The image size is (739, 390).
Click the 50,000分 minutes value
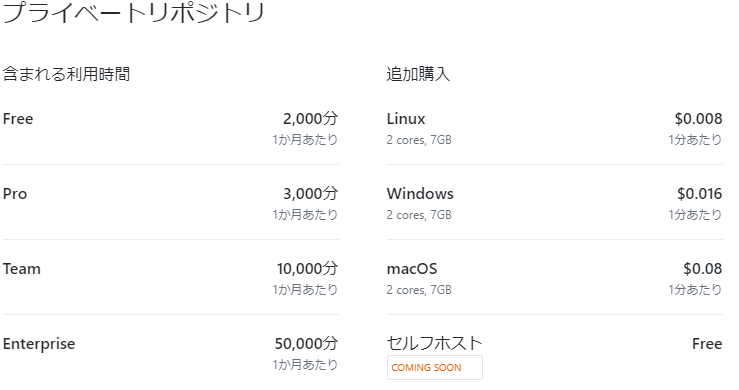pyautogui.click(x=306, y=344)
